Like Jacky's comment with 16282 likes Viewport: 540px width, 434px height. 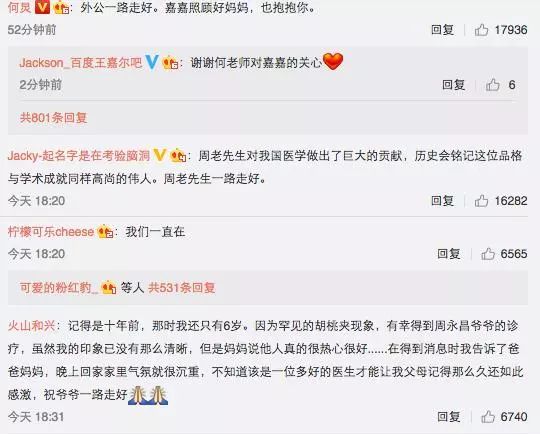pos(481,201)
